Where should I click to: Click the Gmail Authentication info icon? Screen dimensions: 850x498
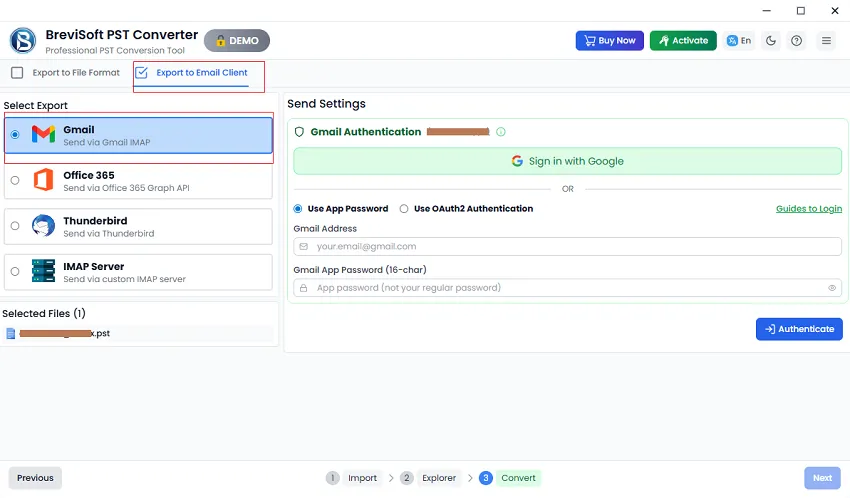point(501,132)
